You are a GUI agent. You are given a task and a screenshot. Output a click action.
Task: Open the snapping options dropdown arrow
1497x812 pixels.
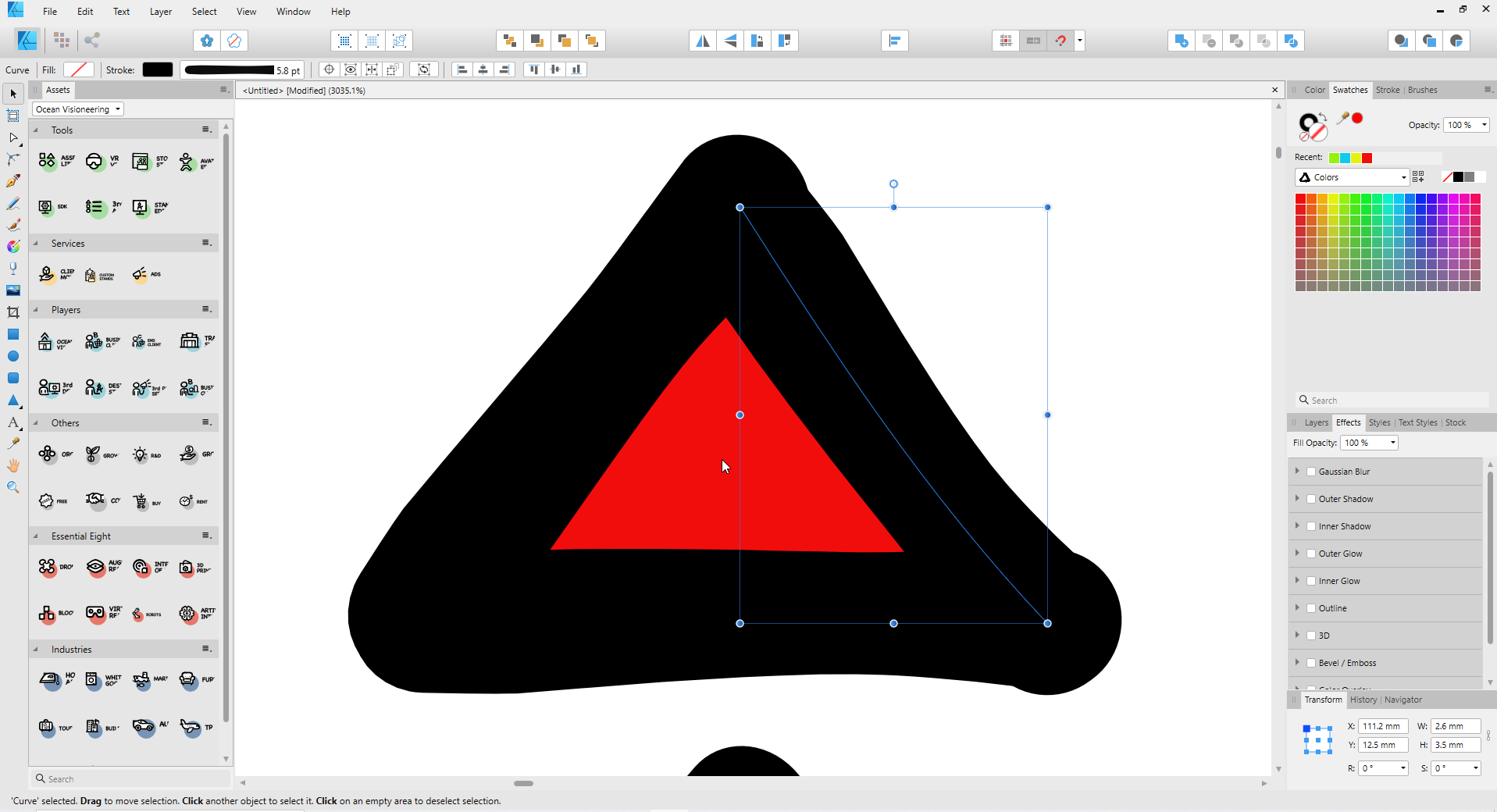(1080, 41)
